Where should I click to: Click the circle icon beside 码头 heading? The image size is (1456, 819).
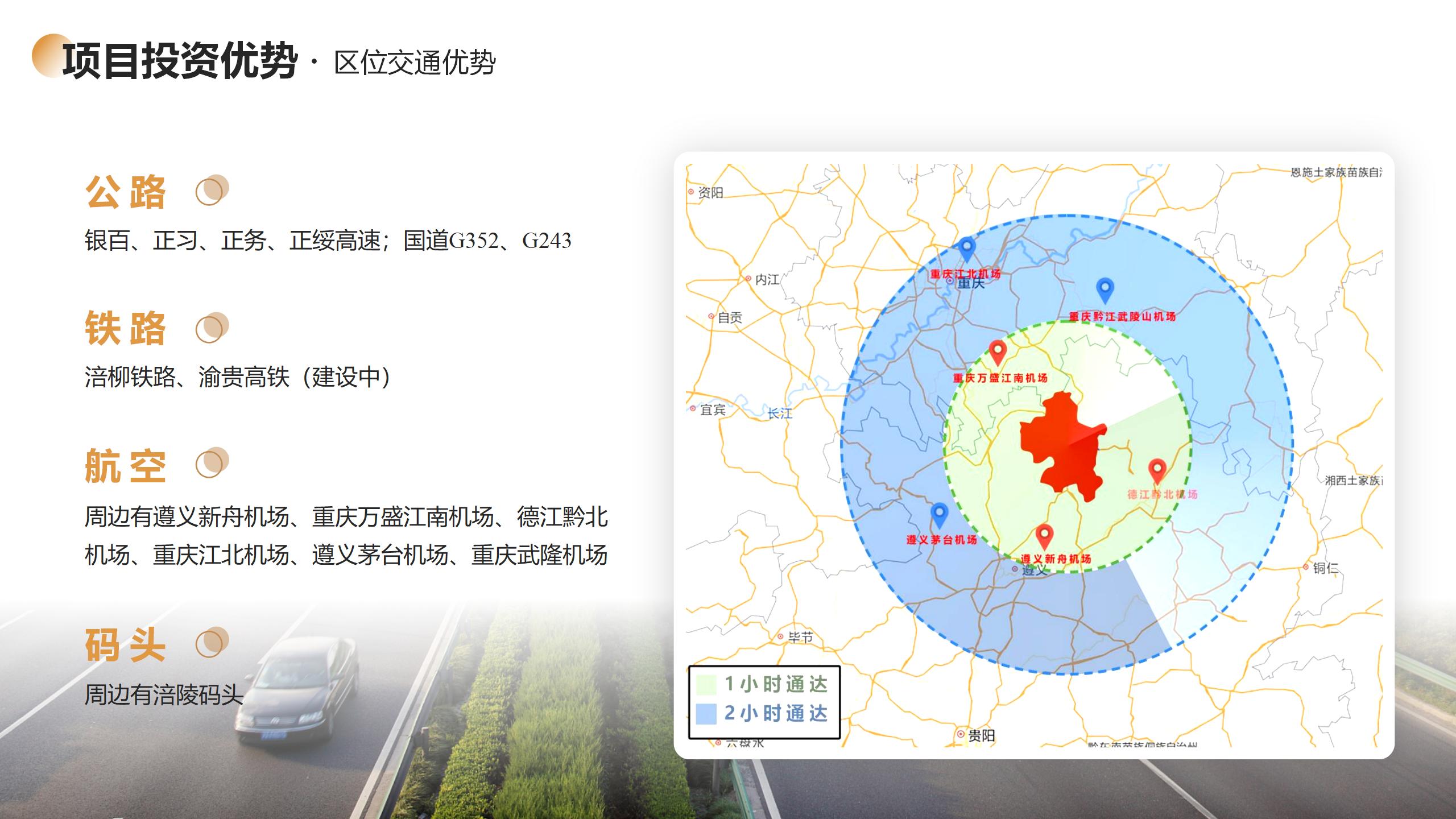click(x=212, y=643)
